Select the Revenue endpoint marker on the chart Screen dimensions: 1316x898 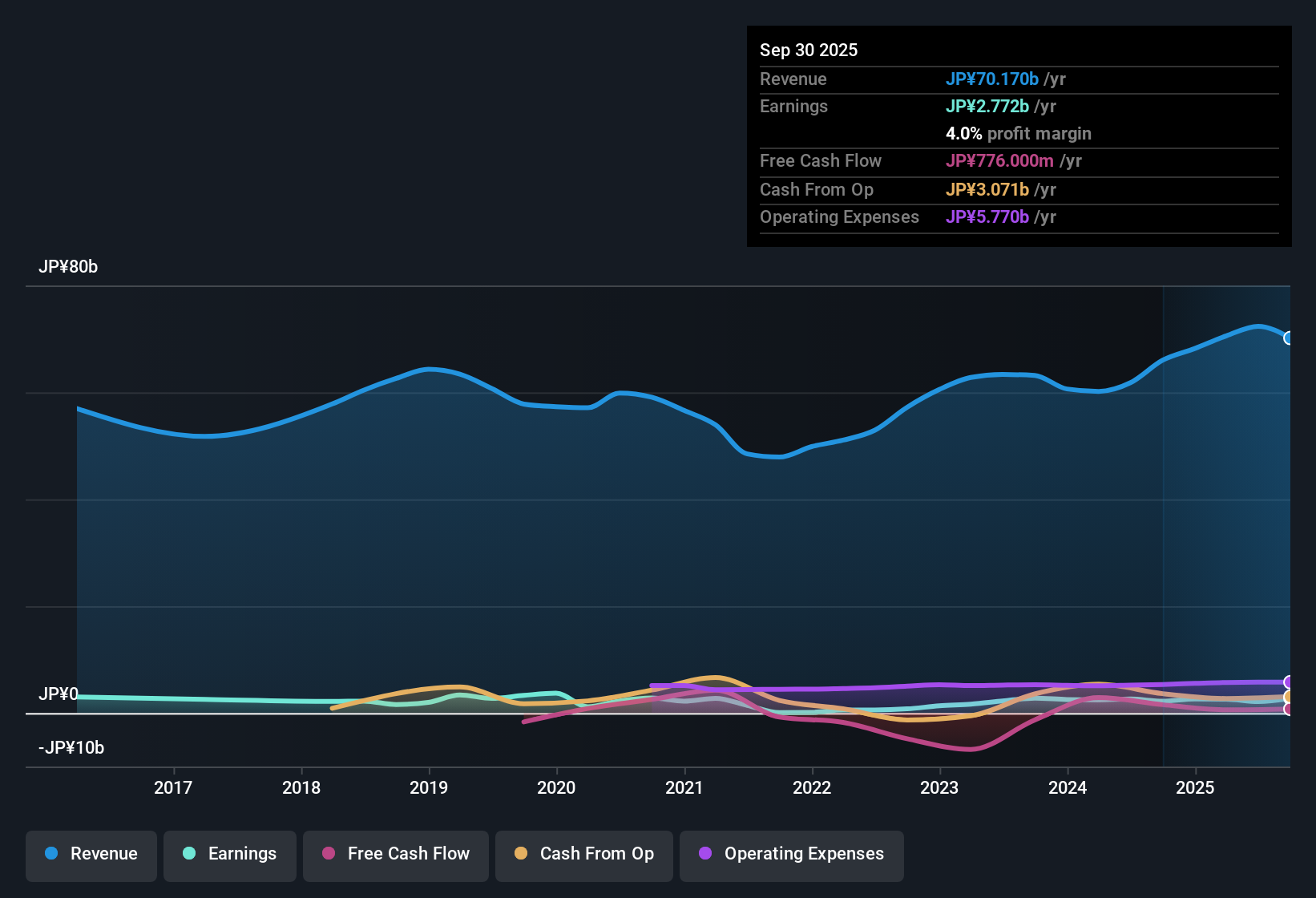(1289, 338)
